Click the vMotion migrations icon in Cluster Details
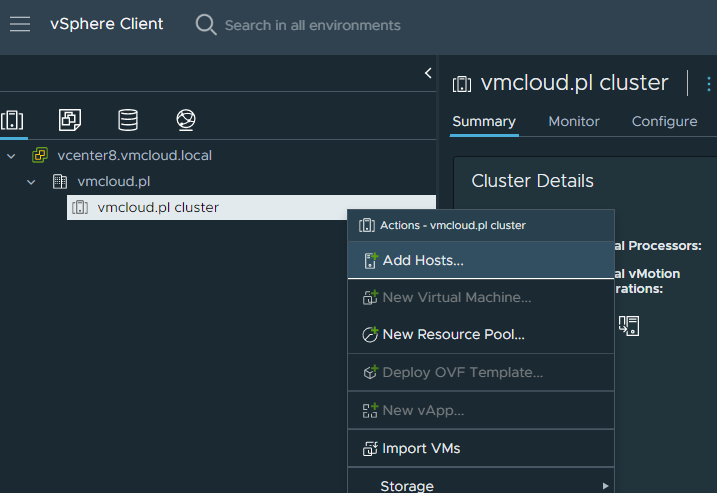Image resolution: width=717 pixels, height=493 pixels. [x=628, y=325]
